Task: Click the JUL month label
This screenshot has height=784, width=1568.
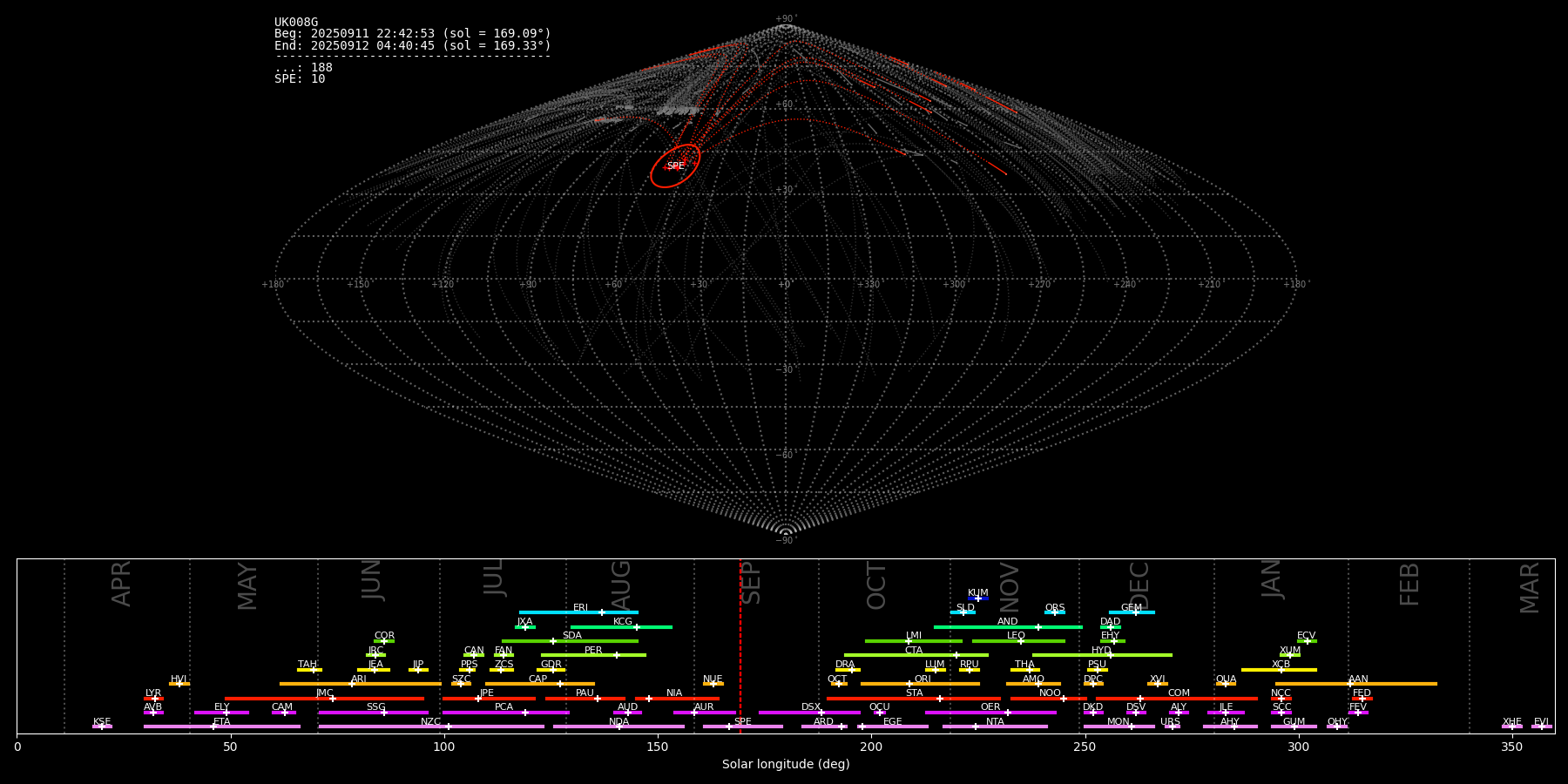Action: pos(494,578)
